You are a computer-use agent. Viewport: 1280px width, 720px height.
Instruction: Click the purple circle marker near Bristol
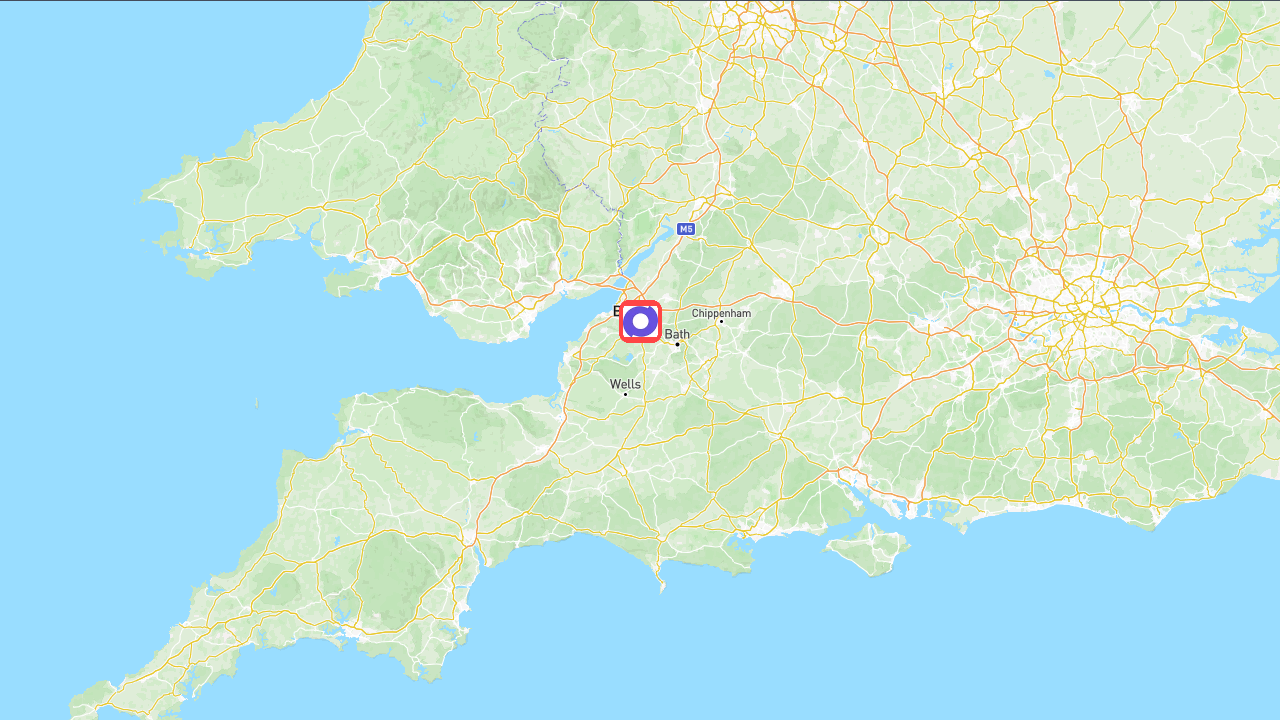pyautogui.click(x=640, y=321)
